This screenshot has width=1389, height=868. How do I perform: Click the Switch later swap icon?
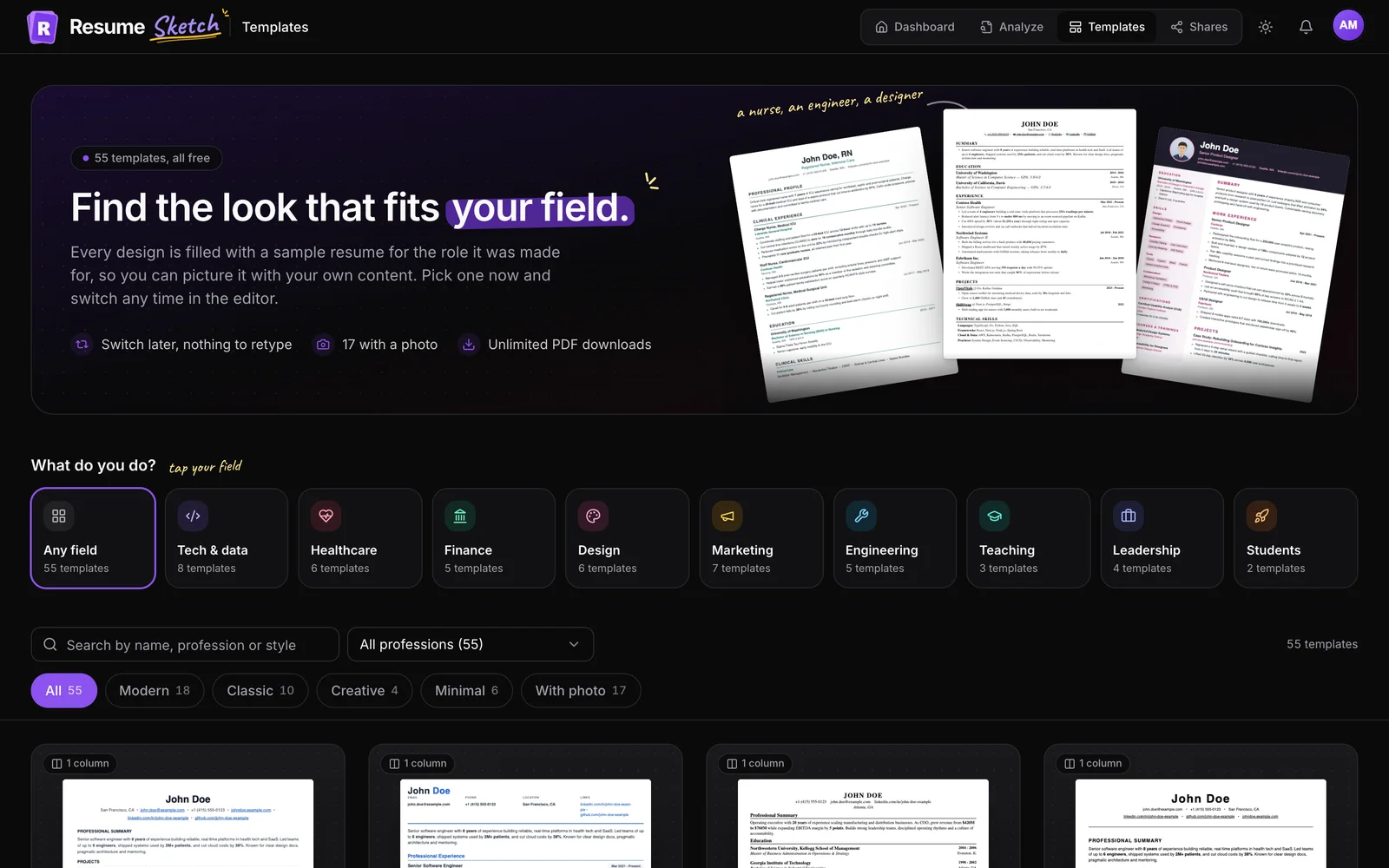82,345
